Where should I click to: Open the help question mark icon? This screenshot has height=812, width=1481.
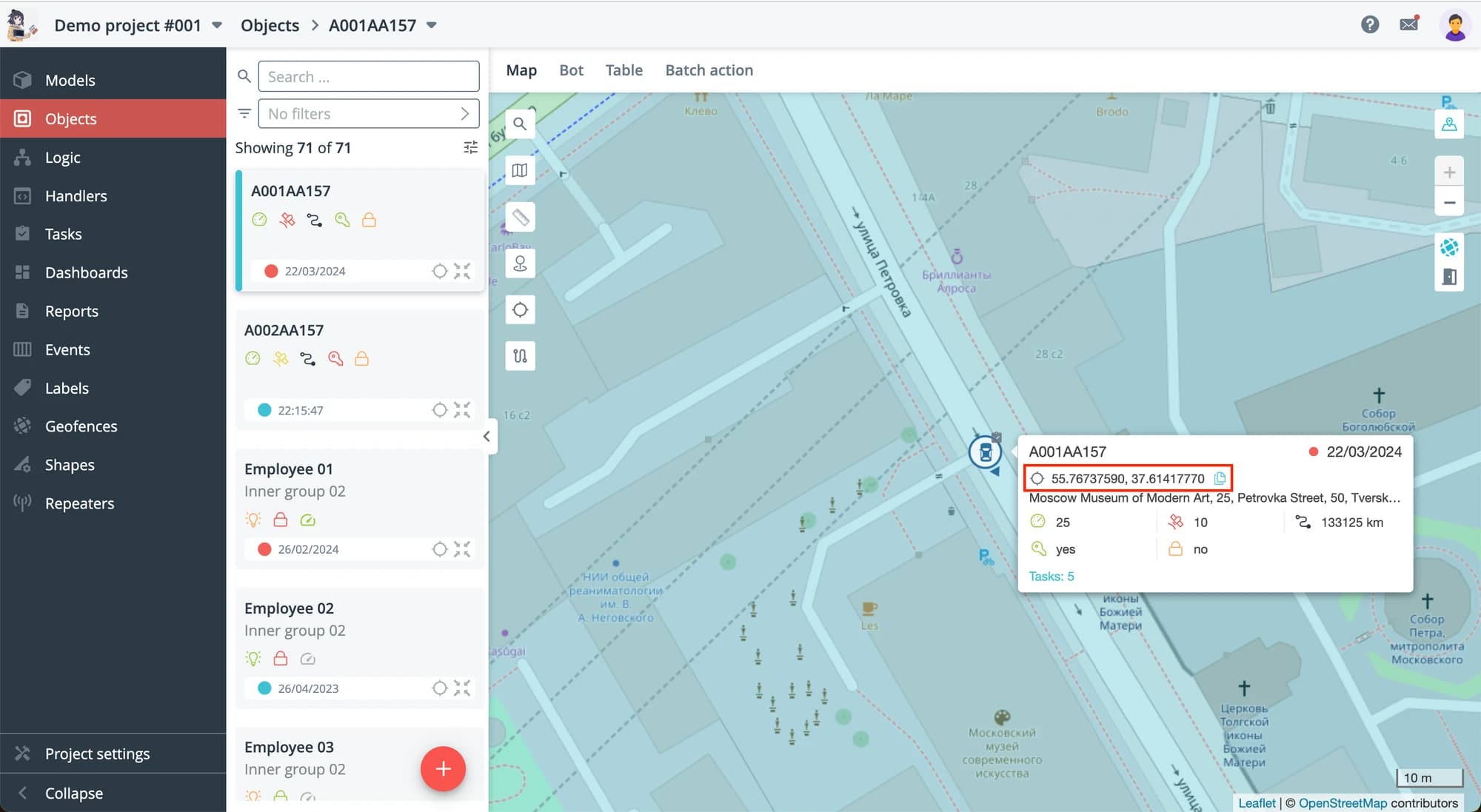point(1369,24)
